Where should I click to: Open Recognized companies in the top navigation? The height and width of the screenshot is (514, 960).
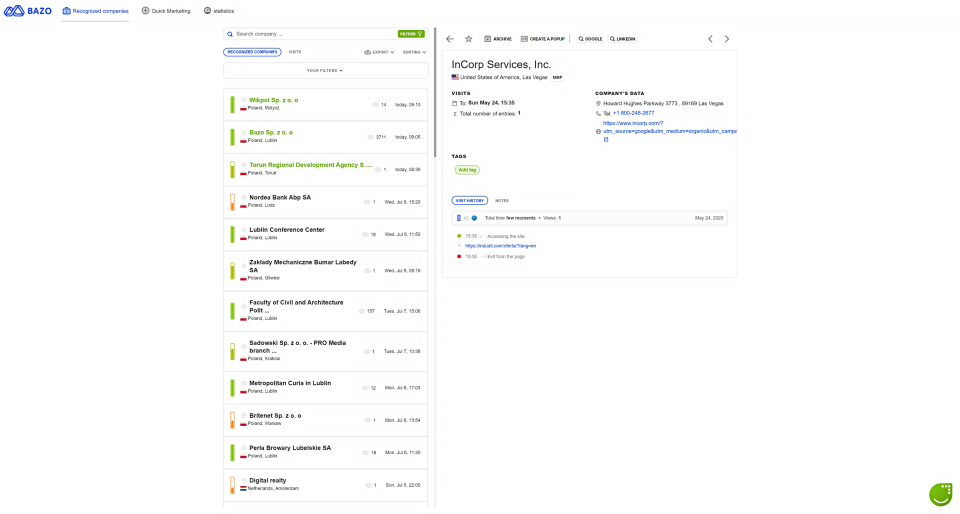tap(96, 11)
